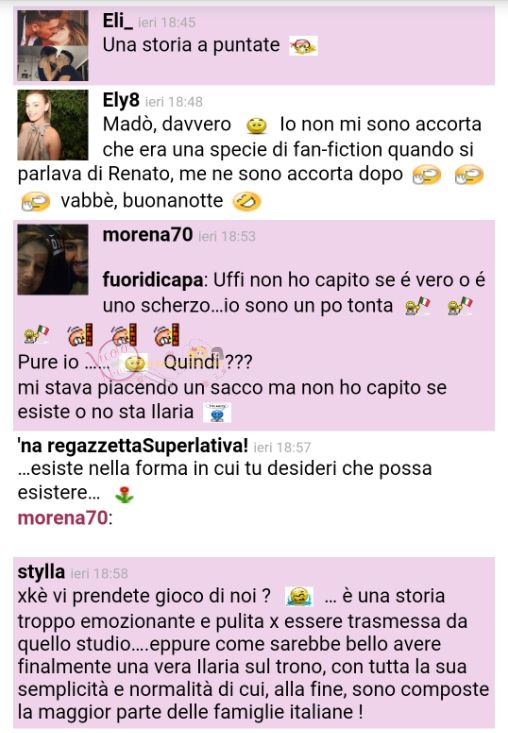Viewport: 508px width, 733px height.
Task: Open morena70 username in comment header
Action: pyautogui.click(x=148, y=235)
